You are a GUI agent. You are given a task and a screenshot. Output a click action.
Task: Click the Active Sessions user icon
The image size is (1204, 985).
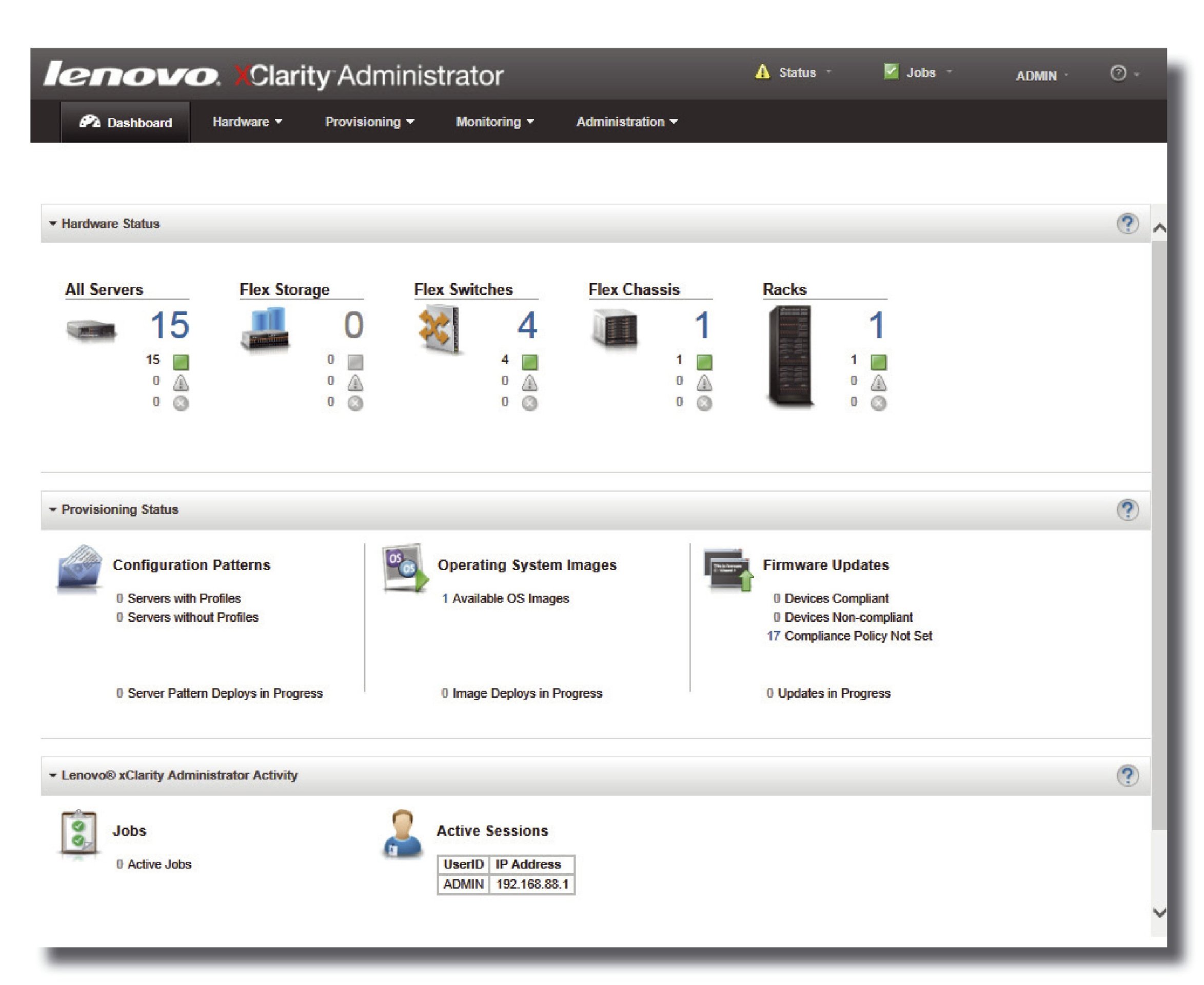(402, 833)
